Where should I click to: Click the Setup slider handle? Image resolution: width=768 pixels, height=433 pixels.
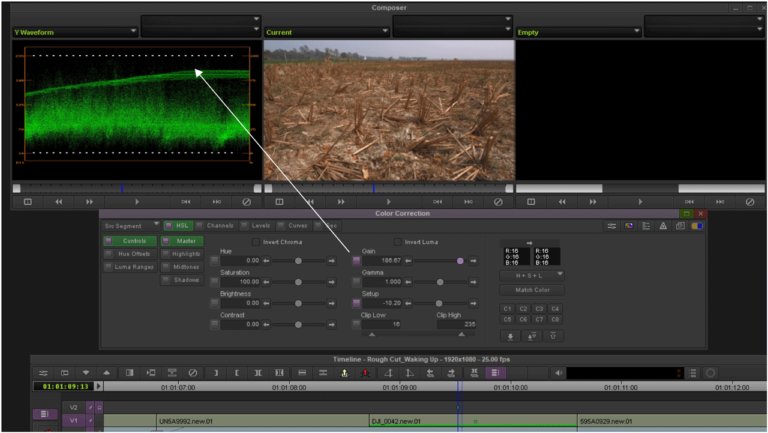(439, 303)
